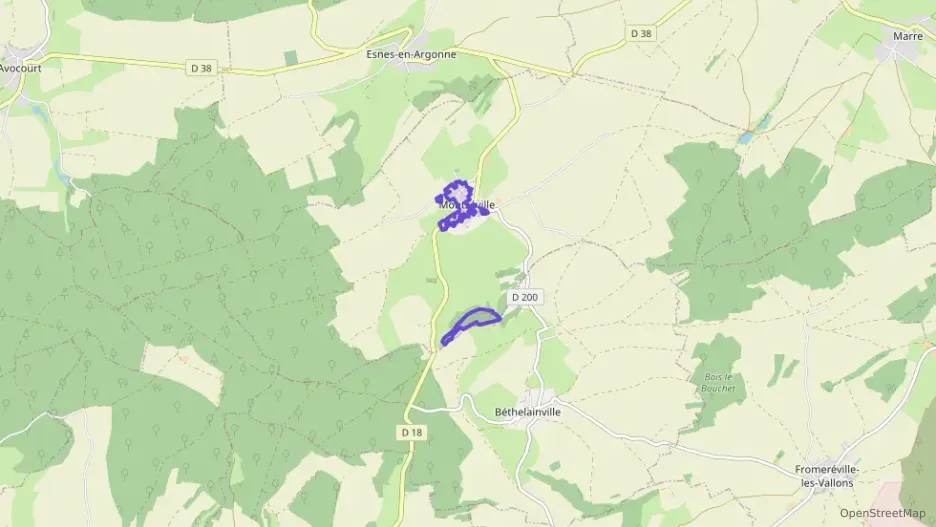Click the Béthelainville village label
This screenshot has width=936, height=527.
point(528,412)
